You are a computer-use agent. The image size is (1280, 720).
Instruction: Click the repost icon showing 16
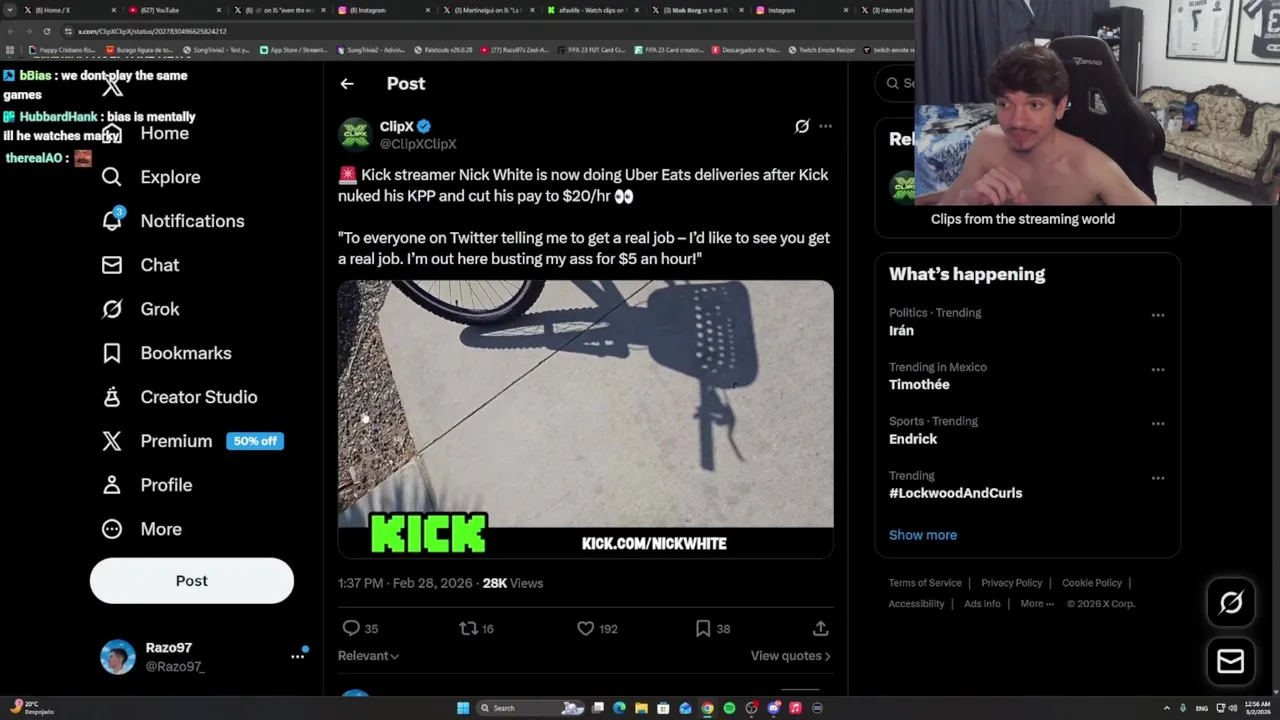pyautogui.click(x=468, y=628)
